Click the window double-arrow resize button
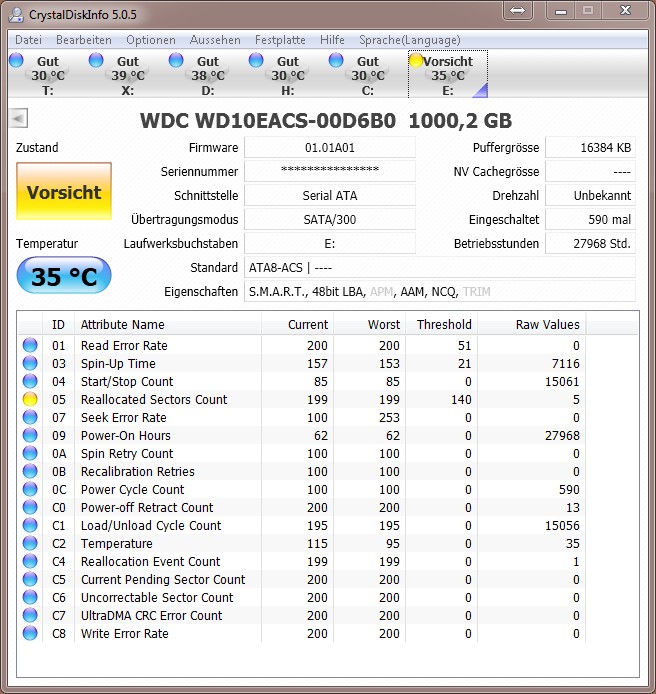This screenshot has height=694, width=656. (x=517, y=10)
